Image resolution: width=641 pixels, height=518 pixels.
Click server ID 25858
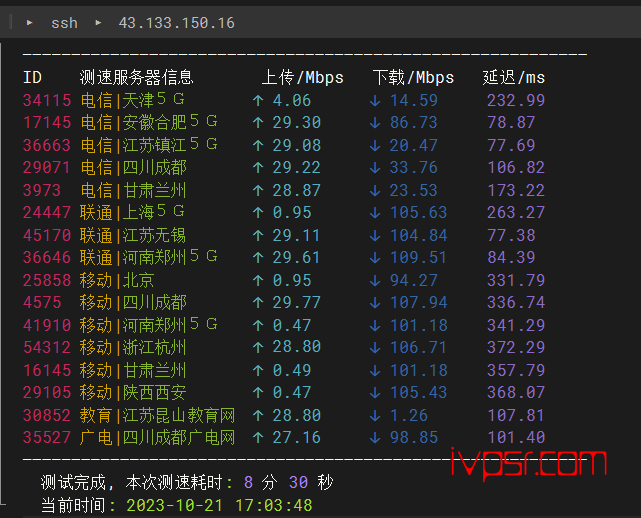click(x=47, y=280)
